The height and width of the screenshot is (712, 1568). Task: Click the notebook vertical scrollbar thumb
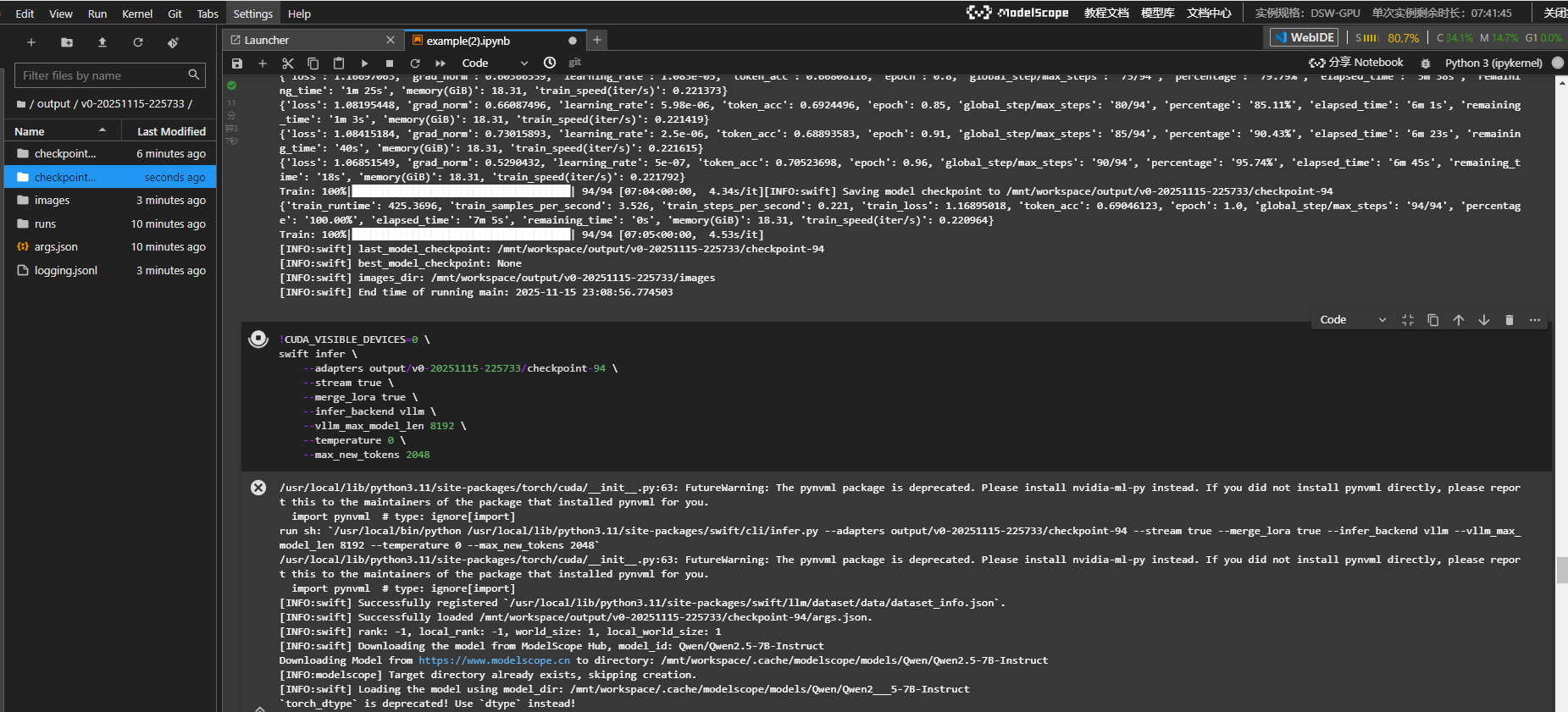(1561, 571)
